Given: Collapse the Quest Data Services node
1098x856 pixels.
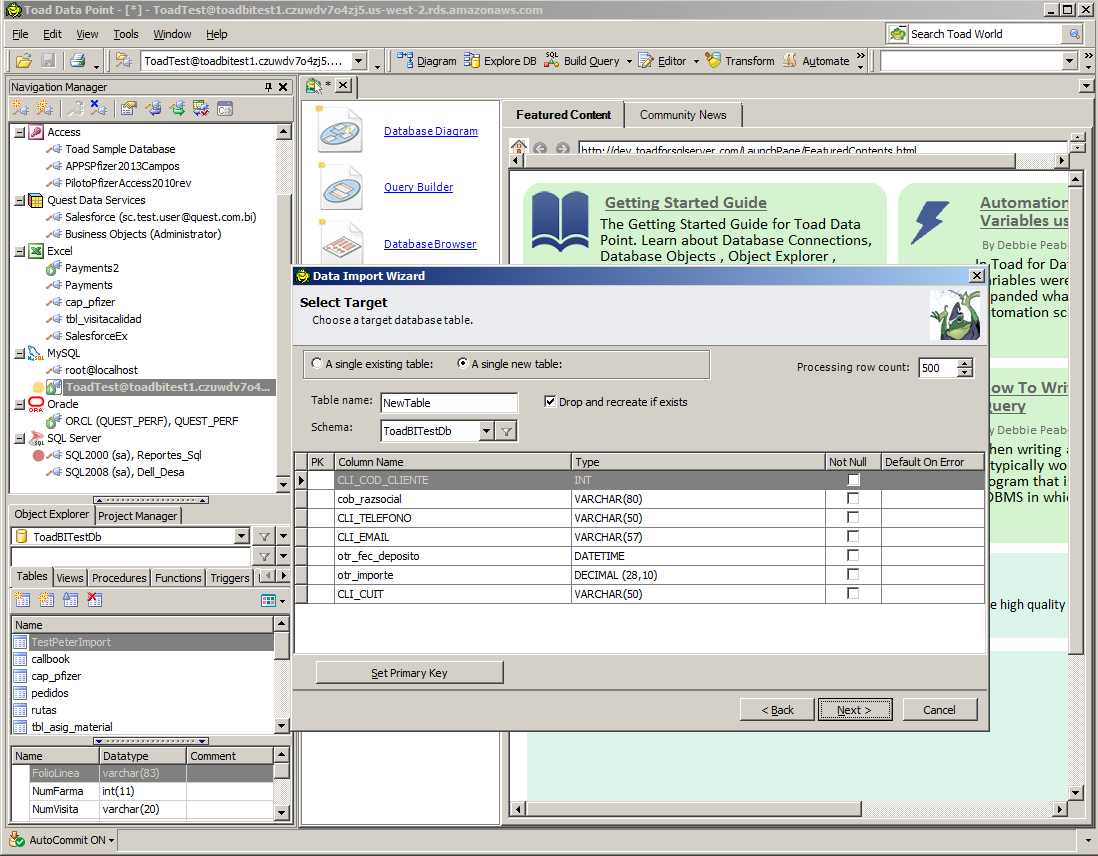Looking at the screenshot, I should (20, 200).
